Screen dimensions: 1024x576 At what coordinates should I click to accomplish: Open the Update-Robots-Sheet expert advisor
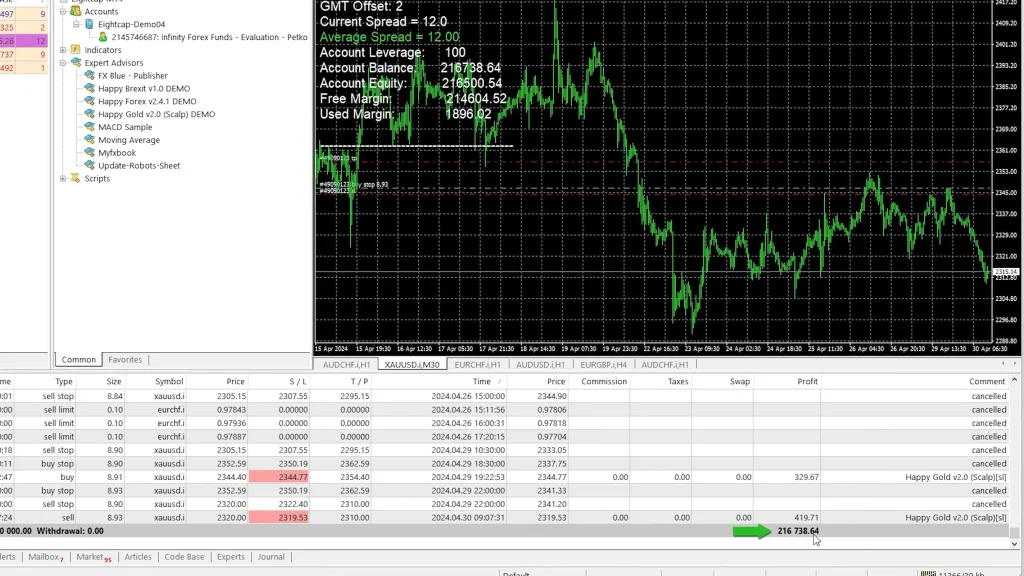coord(139,166)
